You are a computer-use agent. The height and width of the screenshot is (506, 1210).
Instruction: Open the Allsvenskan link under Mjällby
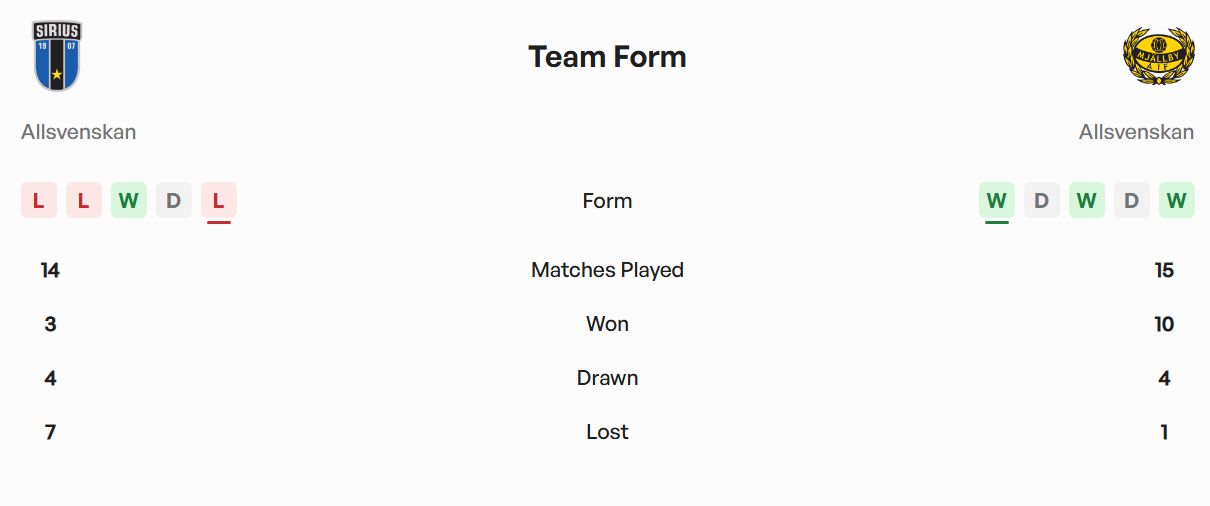1136,132
